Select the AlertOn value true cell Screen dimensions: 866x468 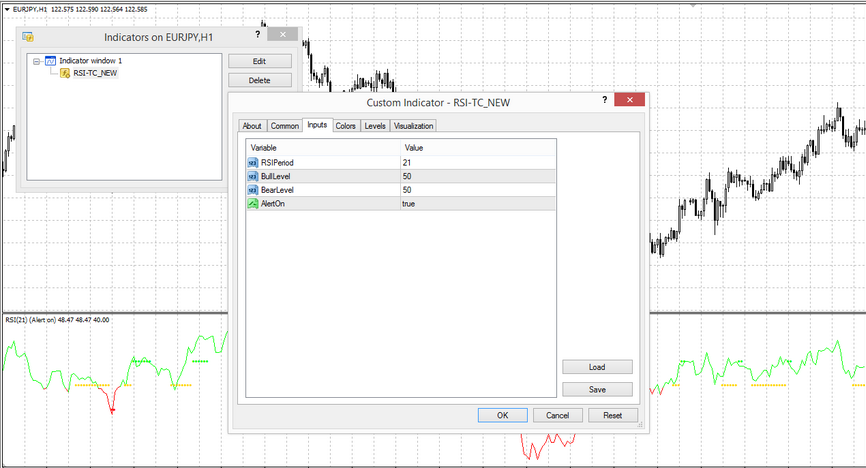(x=475, y=204)
